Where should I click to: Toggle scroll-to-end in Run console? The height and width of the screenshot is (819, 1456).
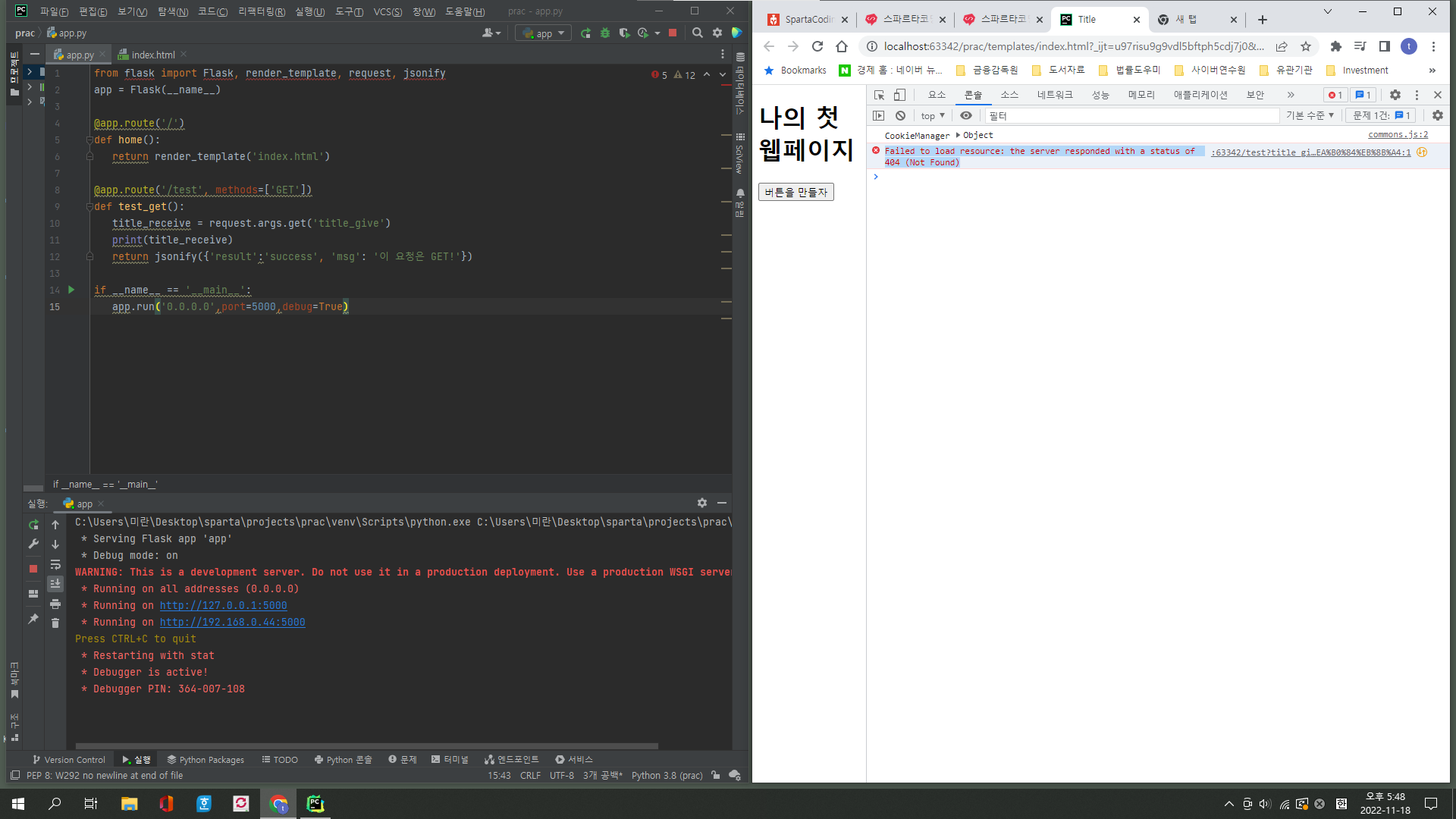click(x=55, y=584)
